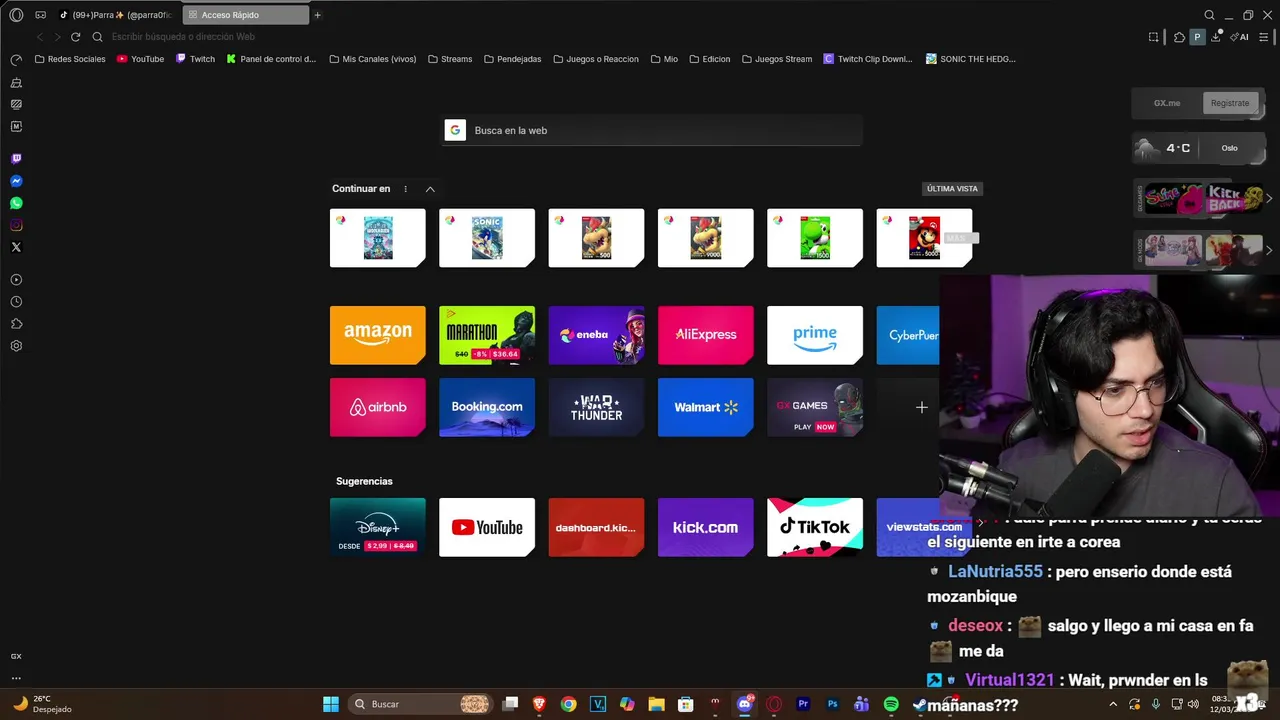This screenshot has width=1280, height=720.
Task: Open the kick.com suggestion tile
Action: click(x=706, y=527)
